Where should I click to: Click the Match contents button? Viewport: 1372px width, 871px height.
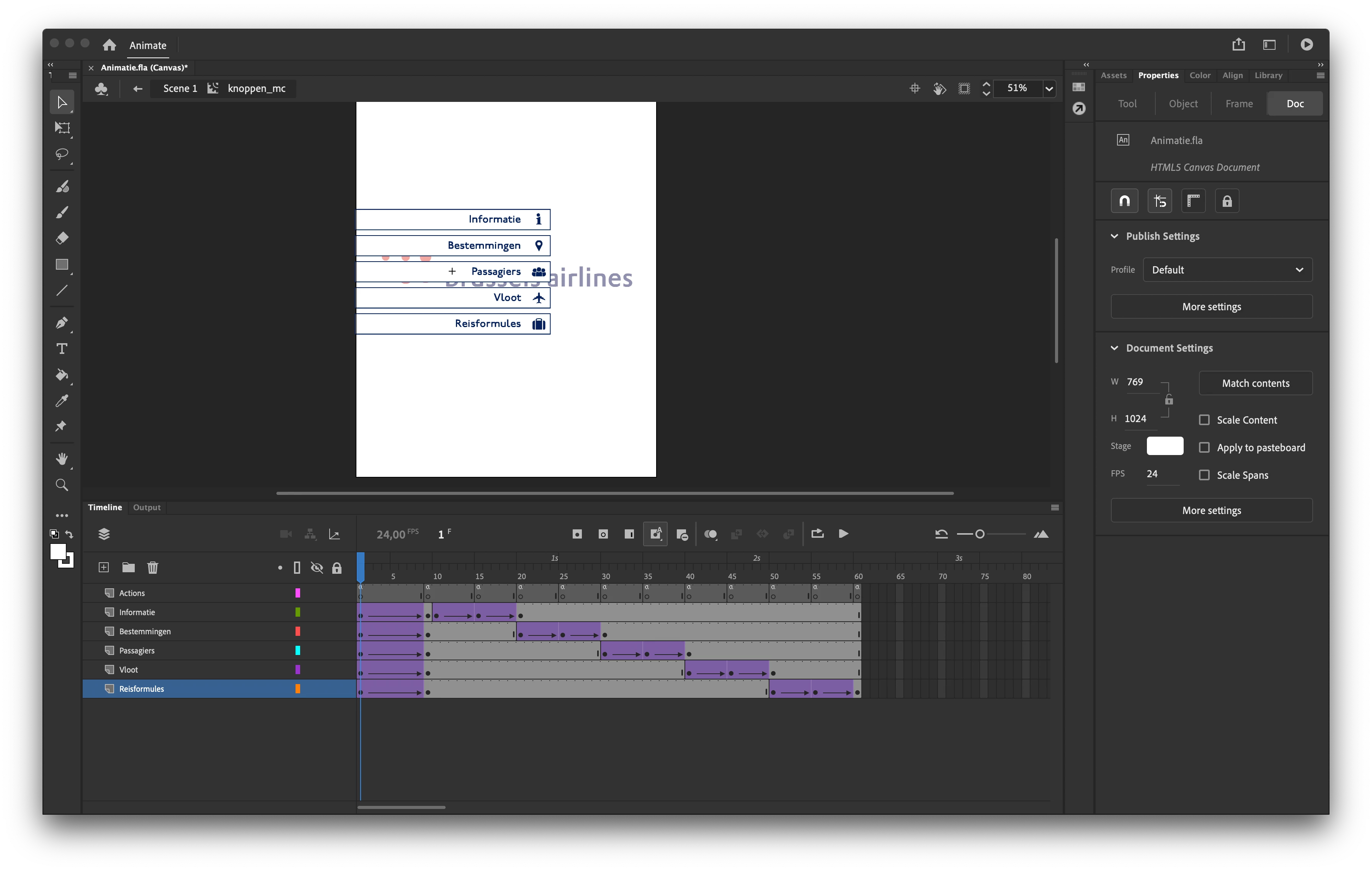click(x=1255, y=383)
